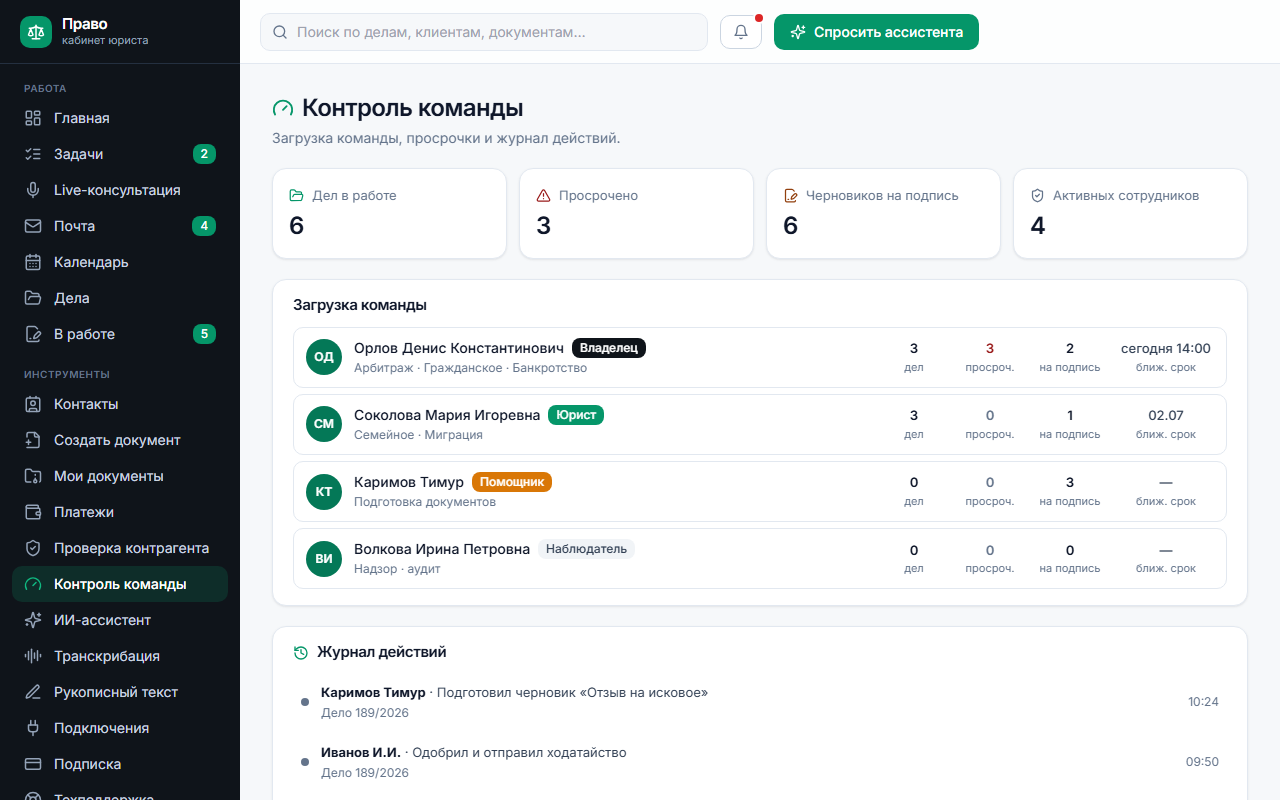The height and width of the screenshot is (800, 1280).
Task: Click Помощник role badge
Action: pyautogui.click(x=512, y=482)
